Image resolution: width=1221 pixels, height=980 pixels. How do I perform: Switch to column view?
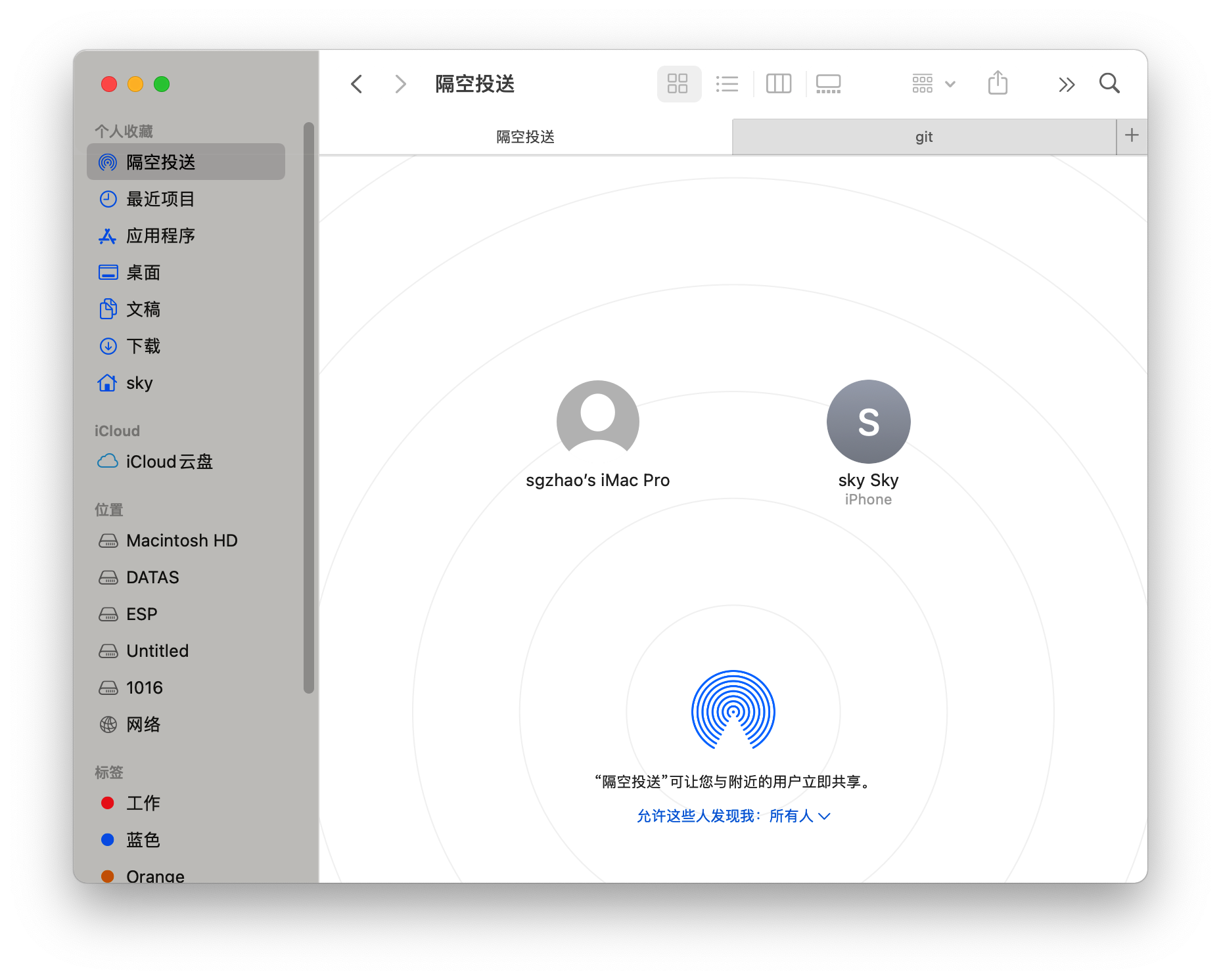[x=779, y=83]
